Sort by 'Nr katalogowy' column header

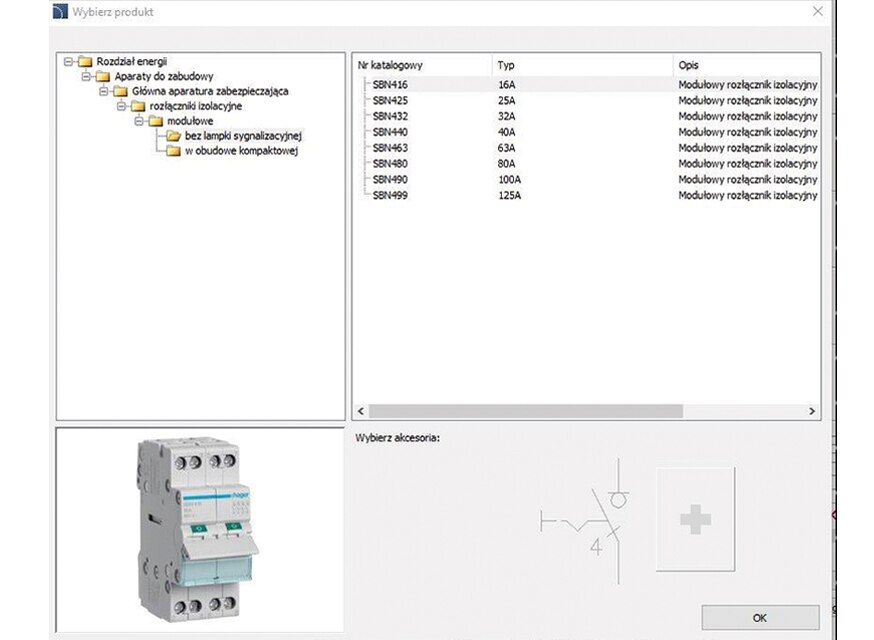(390, 65)
